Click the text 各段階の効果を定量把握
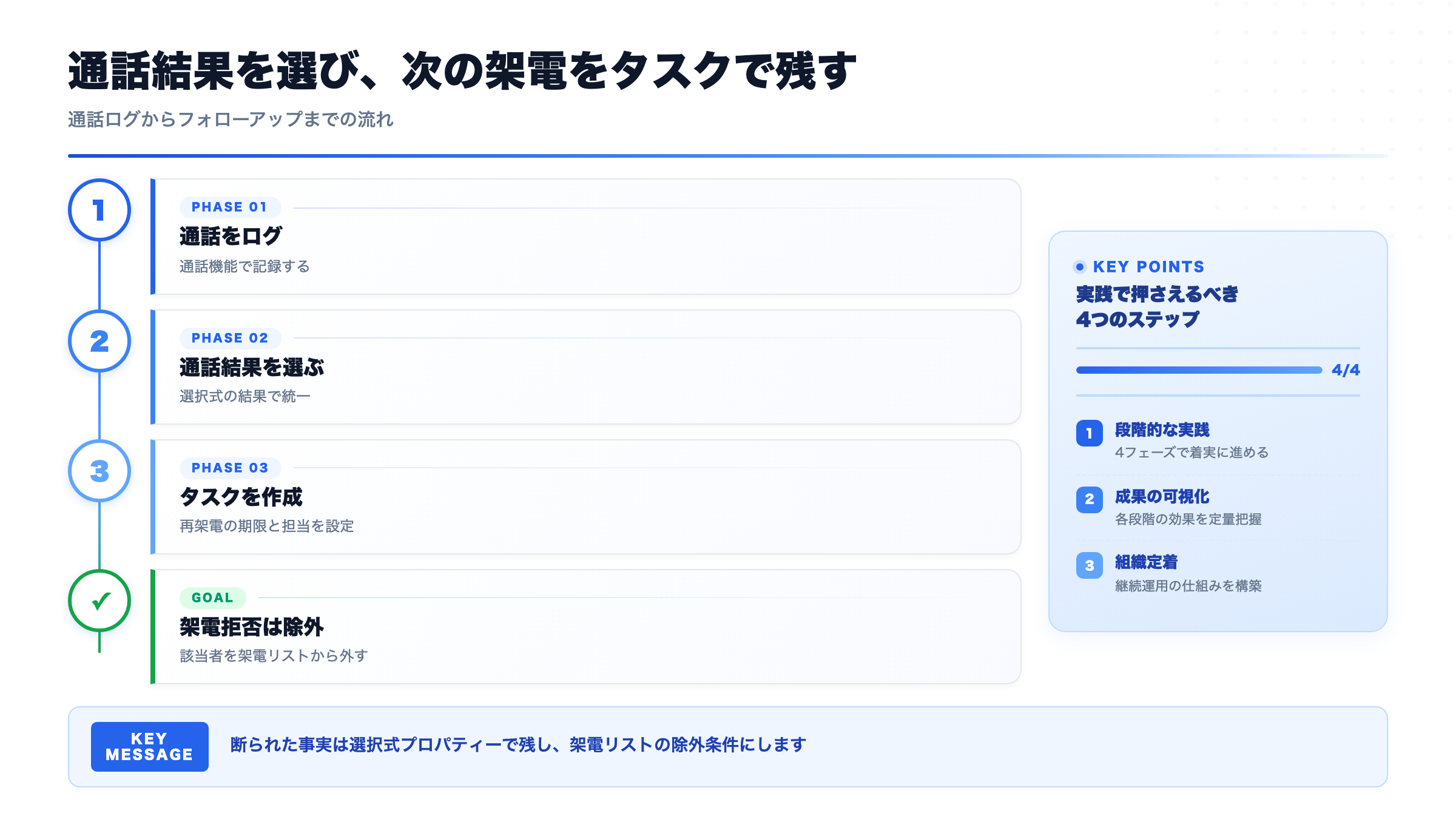 point(1188,519)
